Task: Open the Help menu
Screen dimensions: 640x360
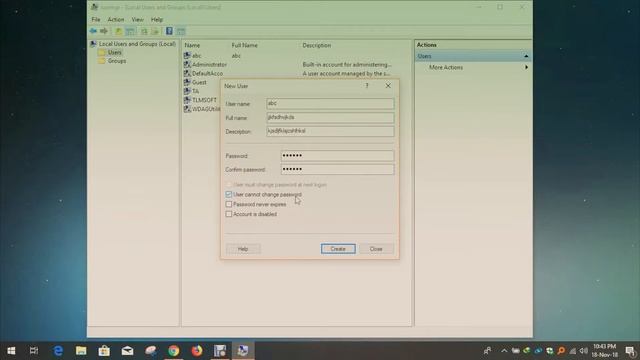Action: click(x=157, y=19)
